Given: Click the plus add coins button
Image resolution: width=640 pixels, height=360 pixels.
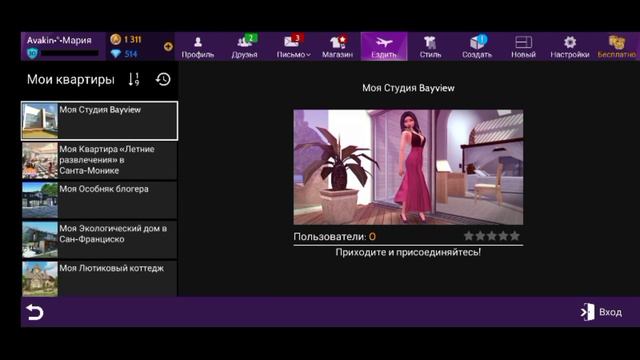Looking at the screenshot, I should (168, 47).
